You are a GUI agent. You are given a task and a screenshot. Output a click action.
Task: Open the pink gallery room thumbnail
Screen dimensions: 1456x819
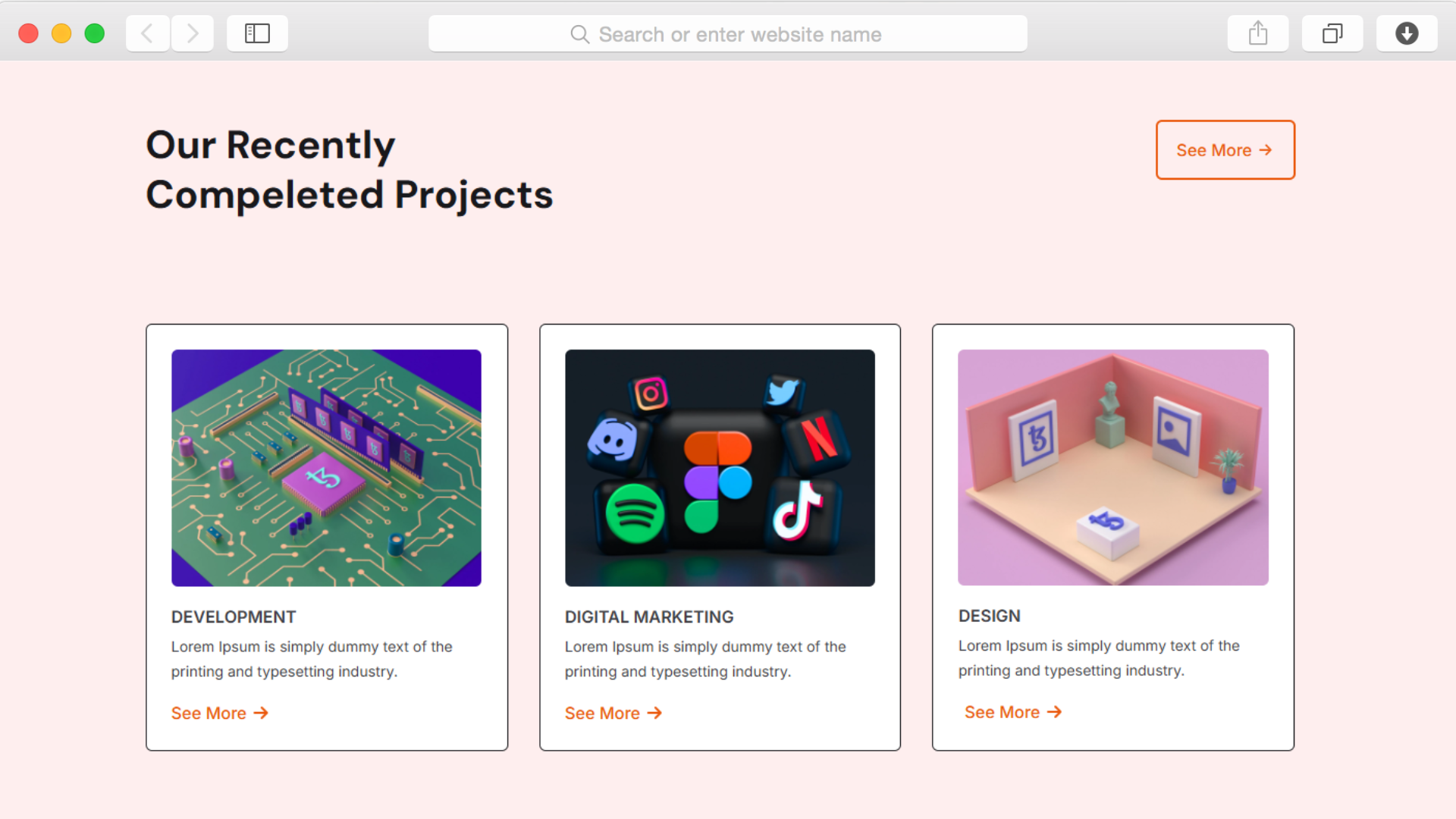point(1113,467)
